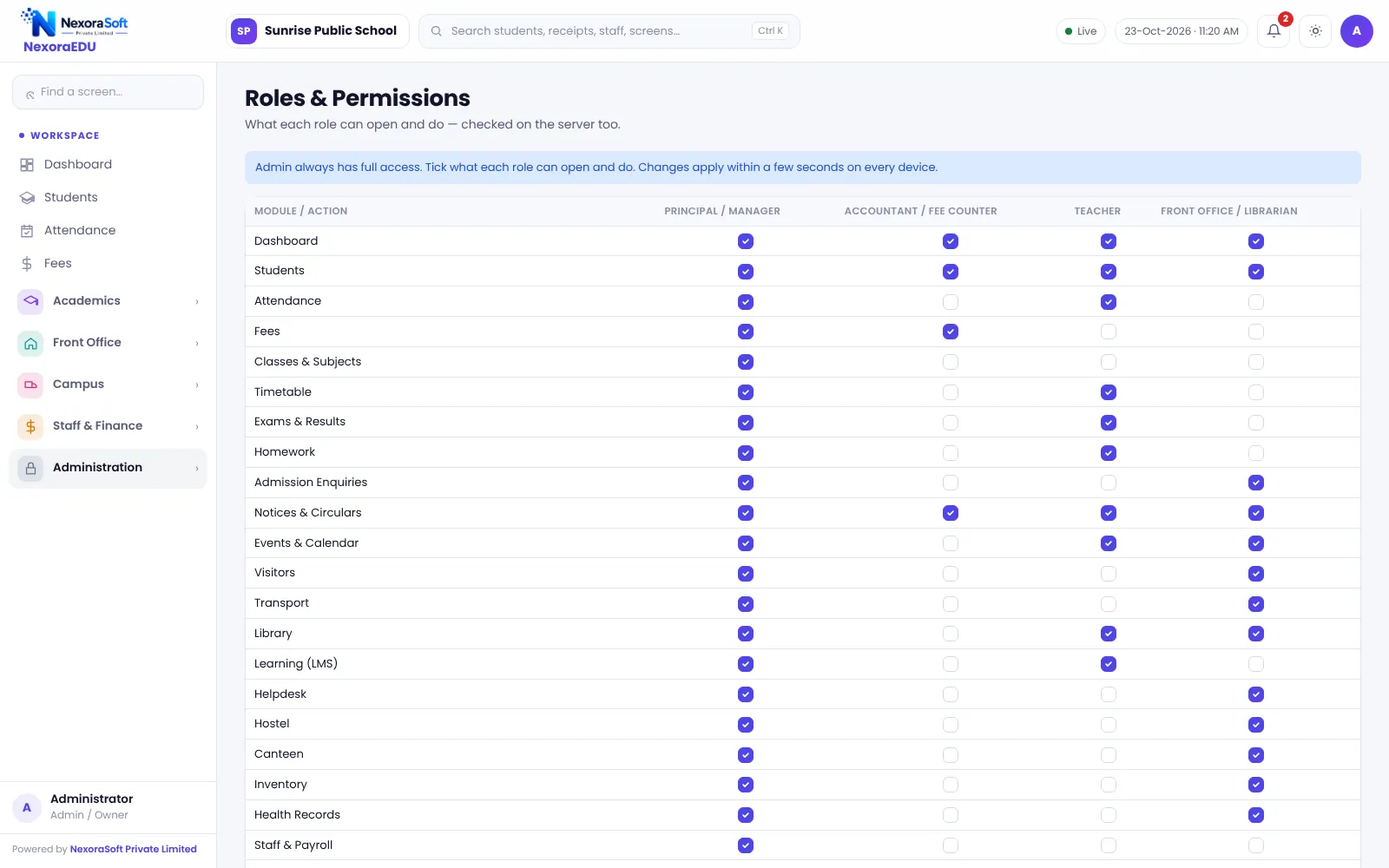The height and width of the screenshot is (868, 1389).
Task: Expand the Administration section chevron
Action: point(197,469)
